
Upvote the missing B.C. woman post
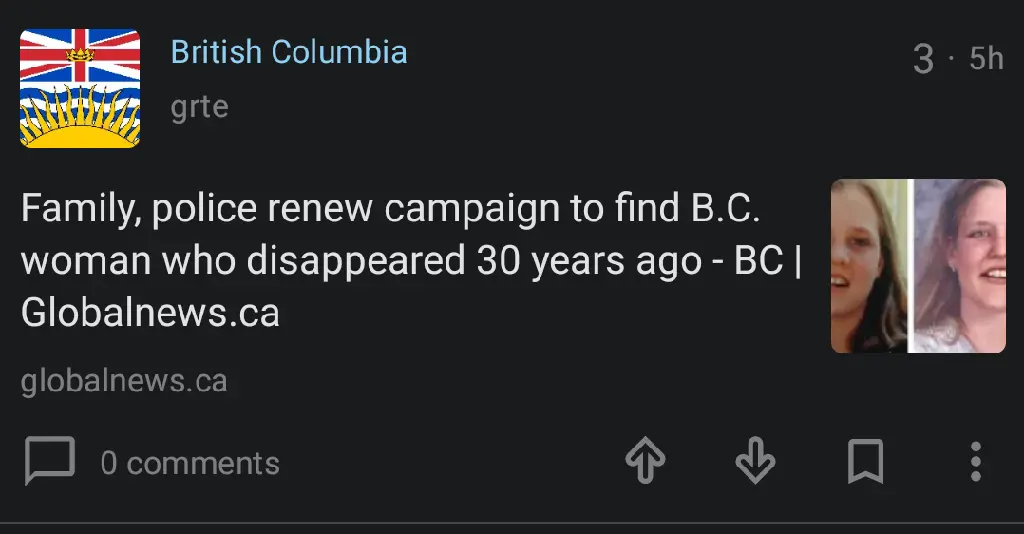coord(646,461)
